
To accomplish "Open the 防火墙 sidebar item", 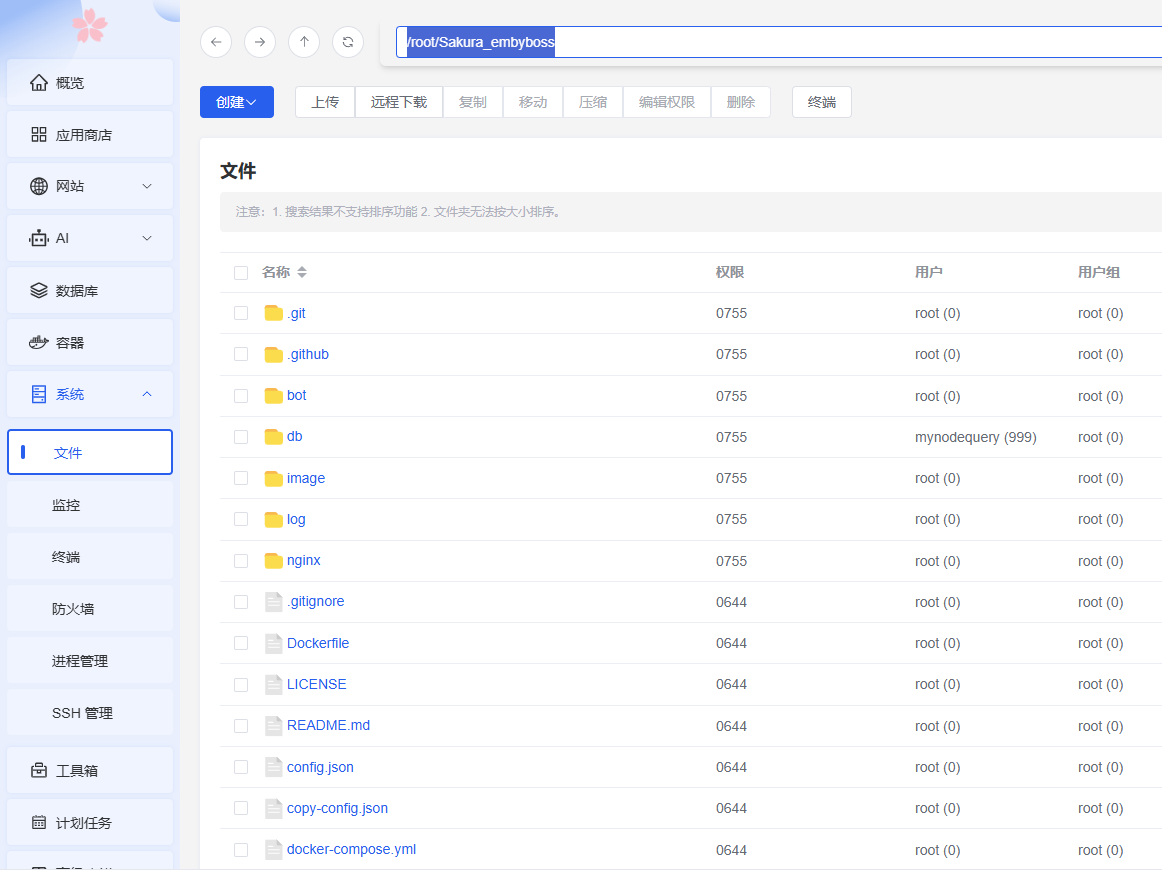I will tap(73, 609).
